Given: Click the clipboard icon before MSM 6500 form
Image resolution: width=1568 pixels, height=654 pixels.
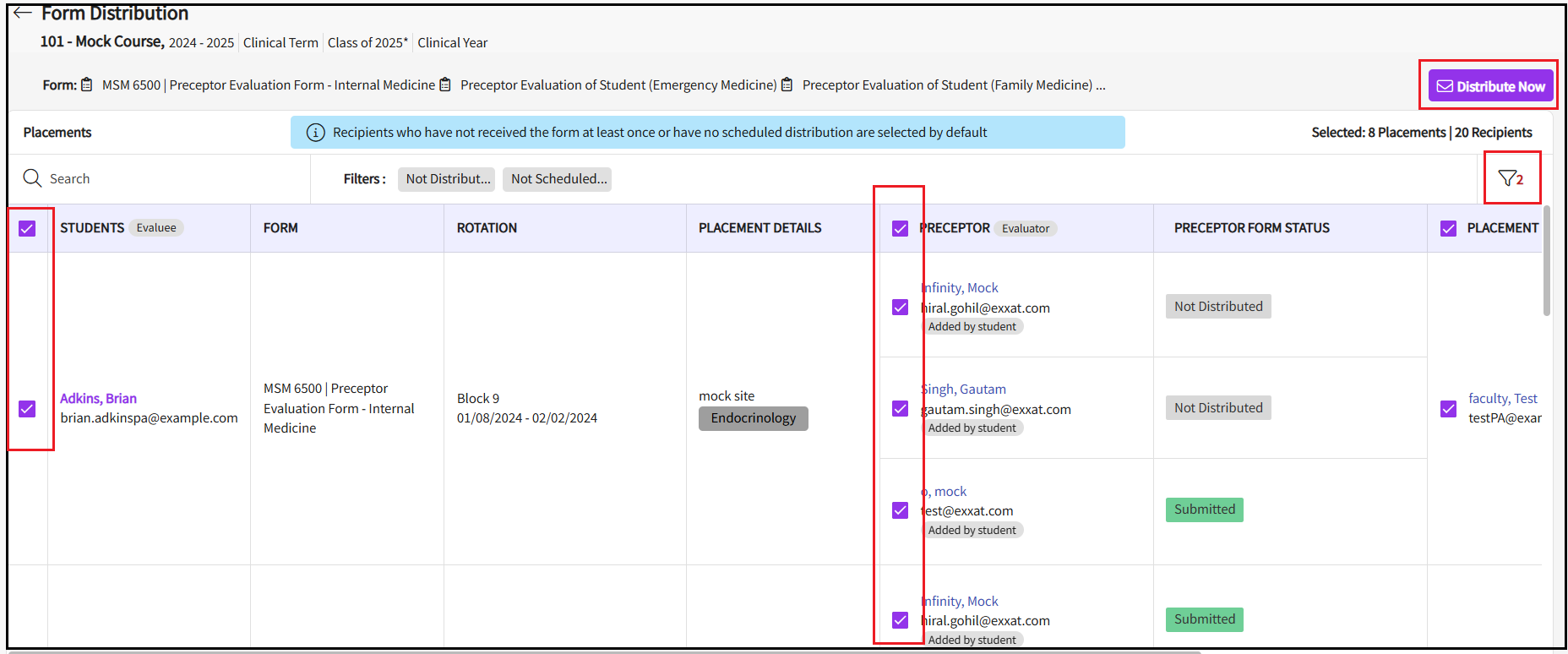Looking at the screenshot, I should coord(86,84).
